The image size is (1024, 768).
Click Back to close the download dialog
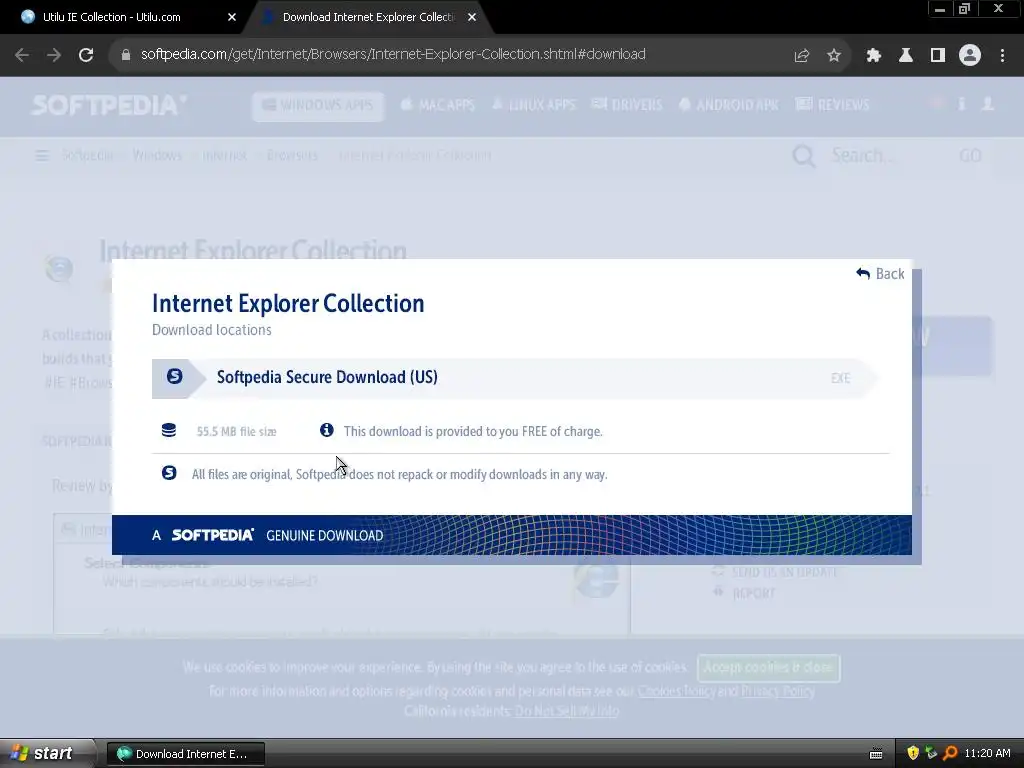880,274
